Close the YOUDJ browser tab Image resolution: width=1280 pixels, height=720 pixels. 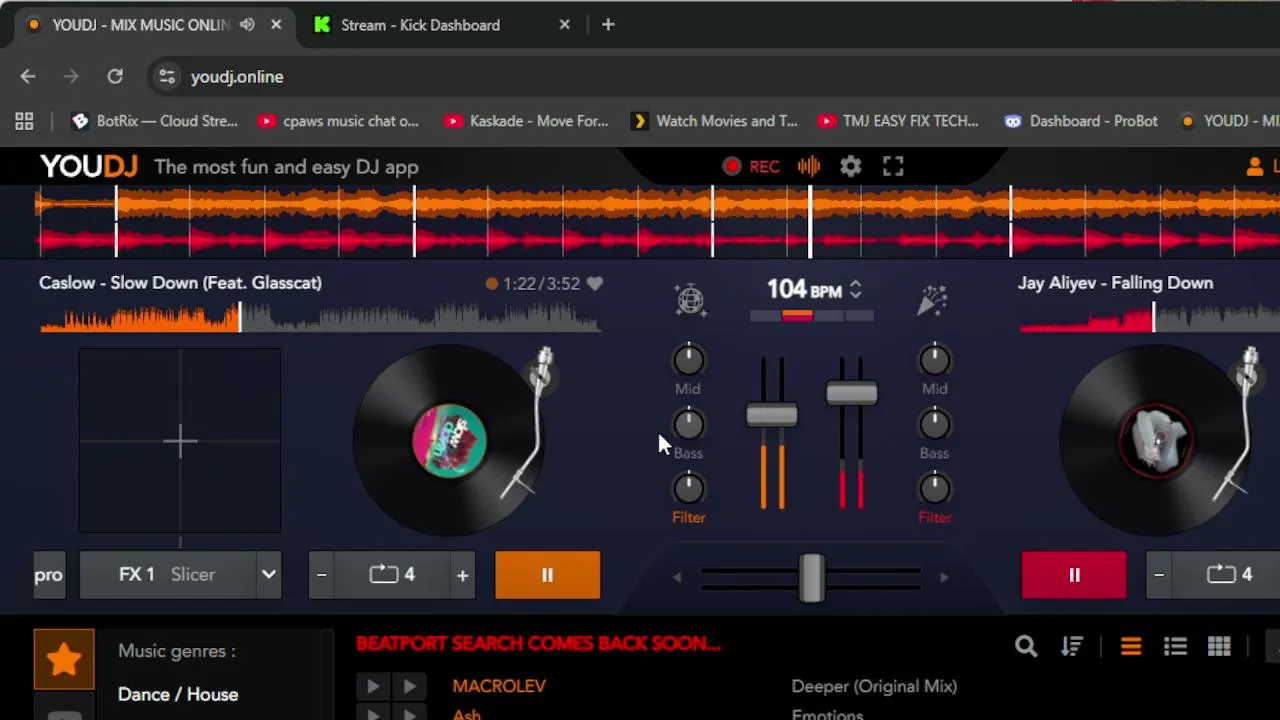coord(276,25)
